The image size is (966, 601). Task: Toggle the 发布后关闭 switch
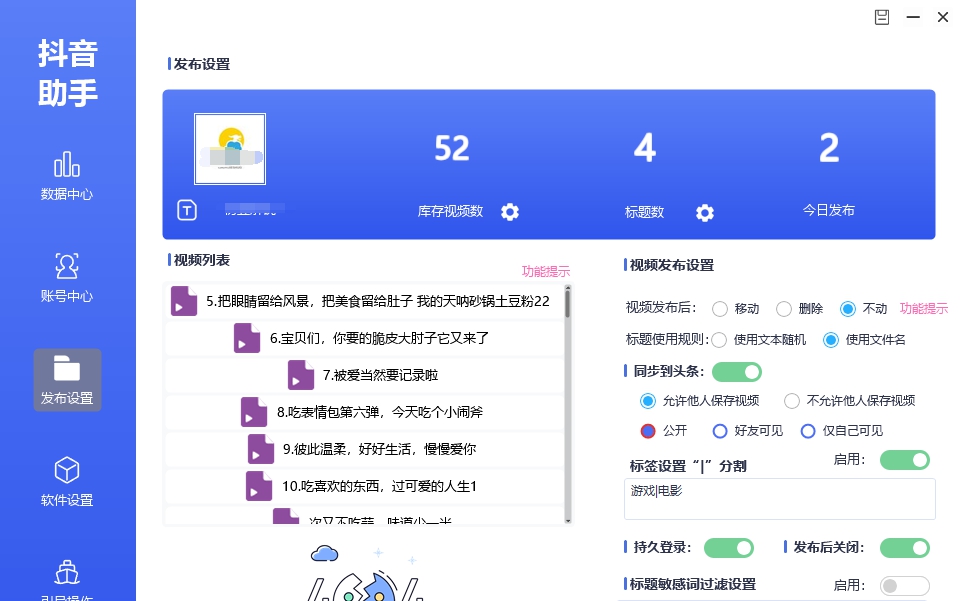click(x=904, y=548)
